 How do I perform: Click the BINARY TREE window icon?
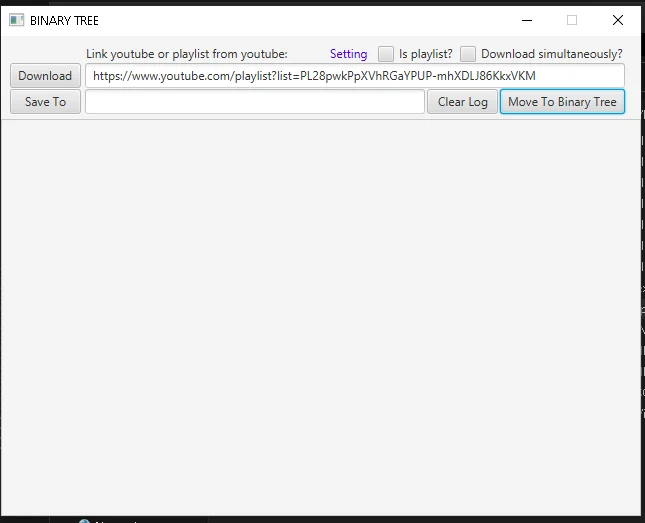16,20
